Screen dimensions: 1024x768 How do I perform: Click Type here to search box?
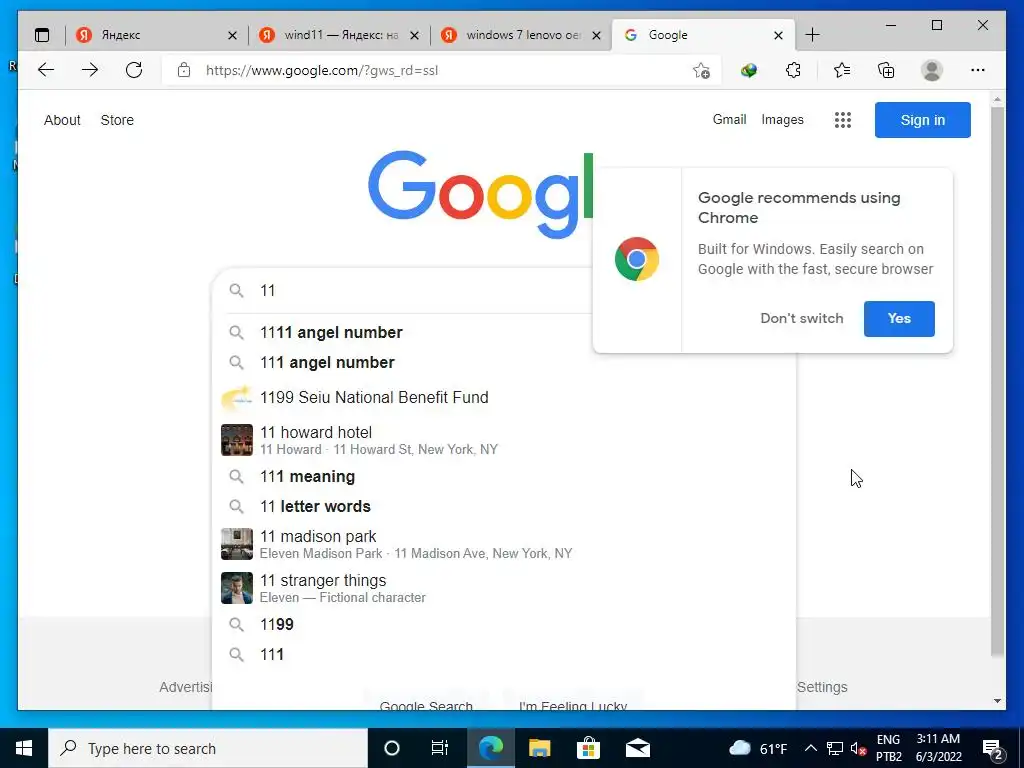click(x=208, y=748)
